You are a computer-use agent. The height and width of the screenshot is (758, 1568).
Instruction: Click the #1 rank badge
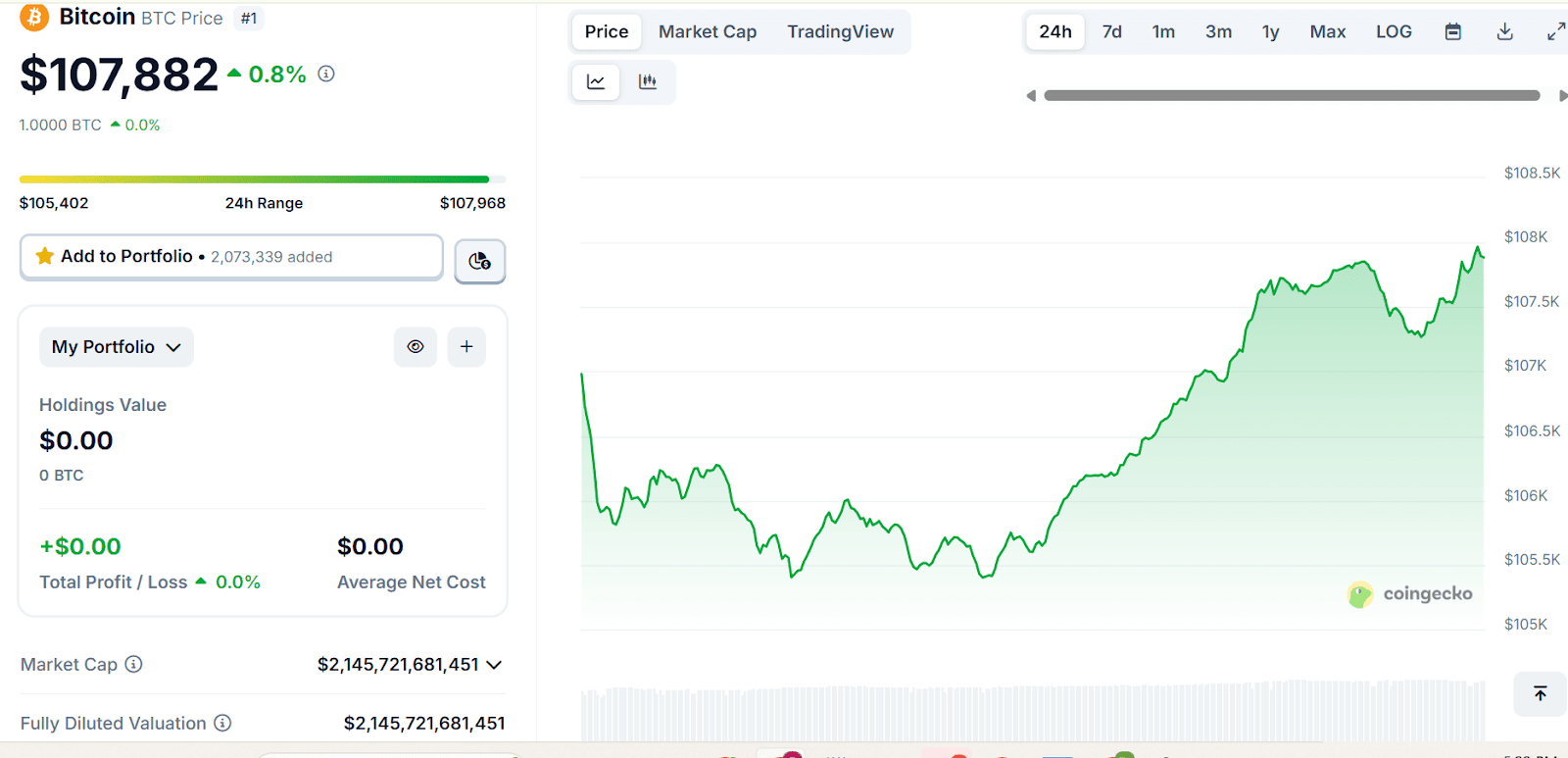249,18
